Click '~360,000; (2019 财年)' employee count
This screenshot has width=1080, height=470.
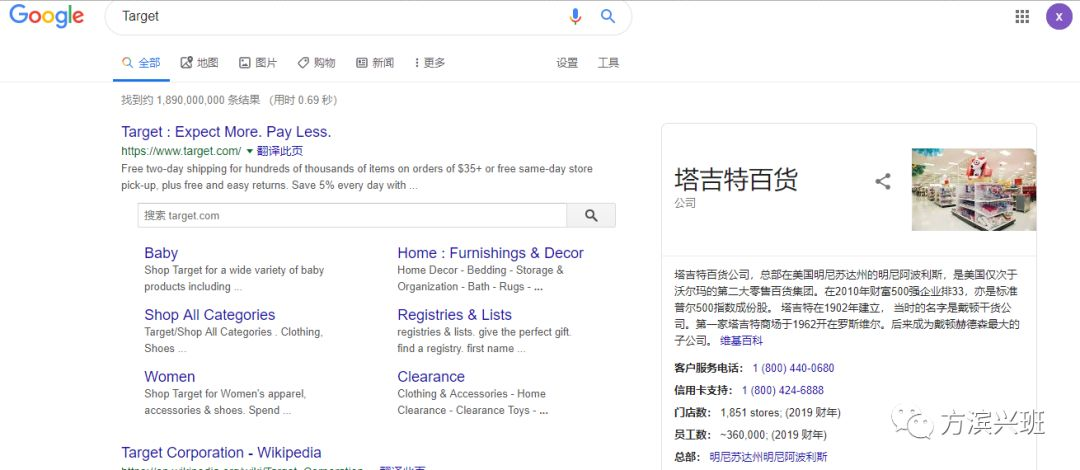tap(773, 435)
